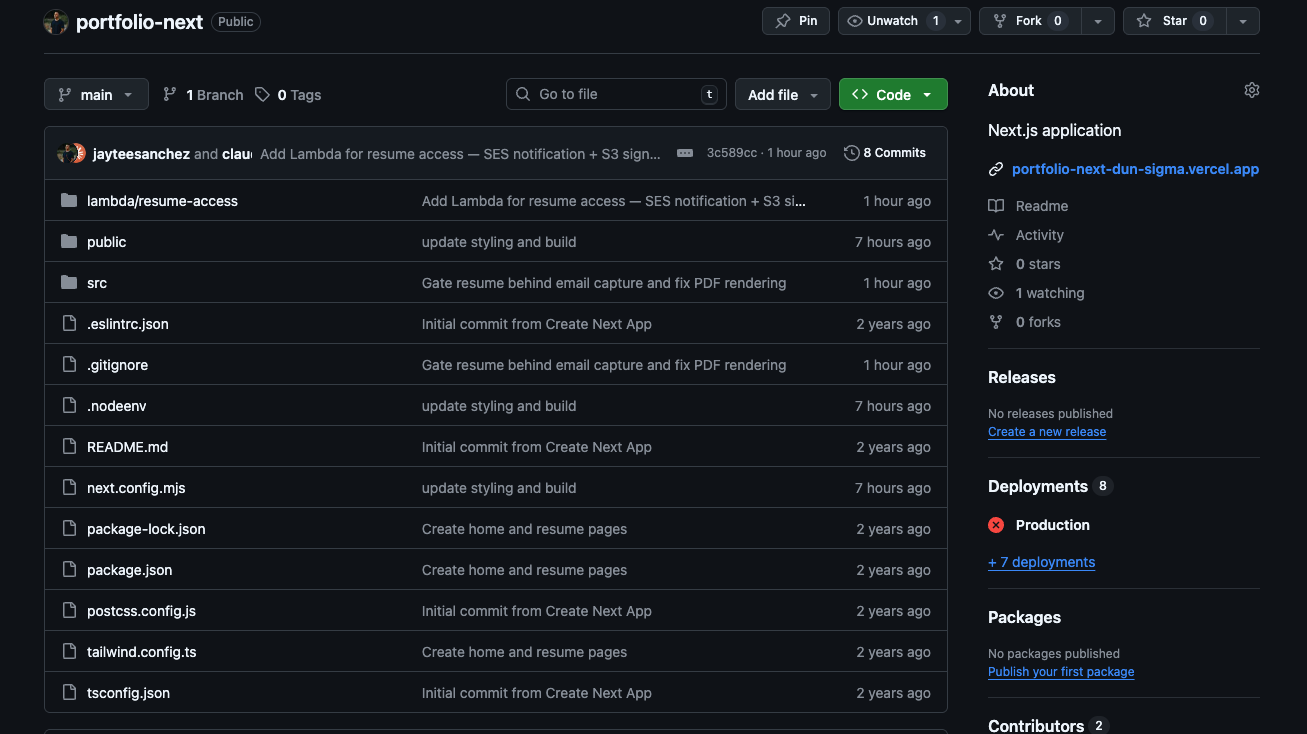
Task: Open the portfolio-next-dun-sigma.vercel.app link
Action: click(x=1135, y=169)
